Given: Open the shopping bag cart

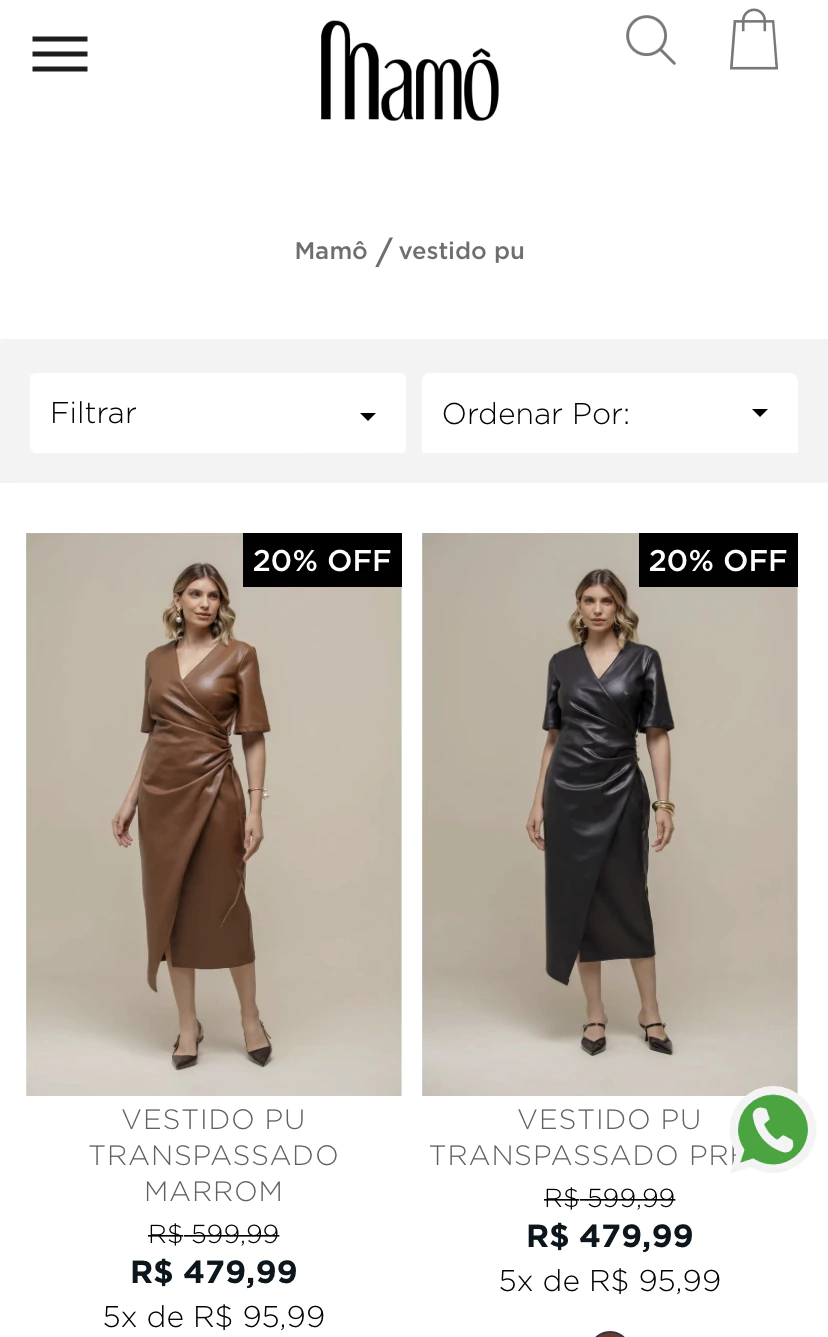Looking at the screenshot, I should tap(754, 41).
